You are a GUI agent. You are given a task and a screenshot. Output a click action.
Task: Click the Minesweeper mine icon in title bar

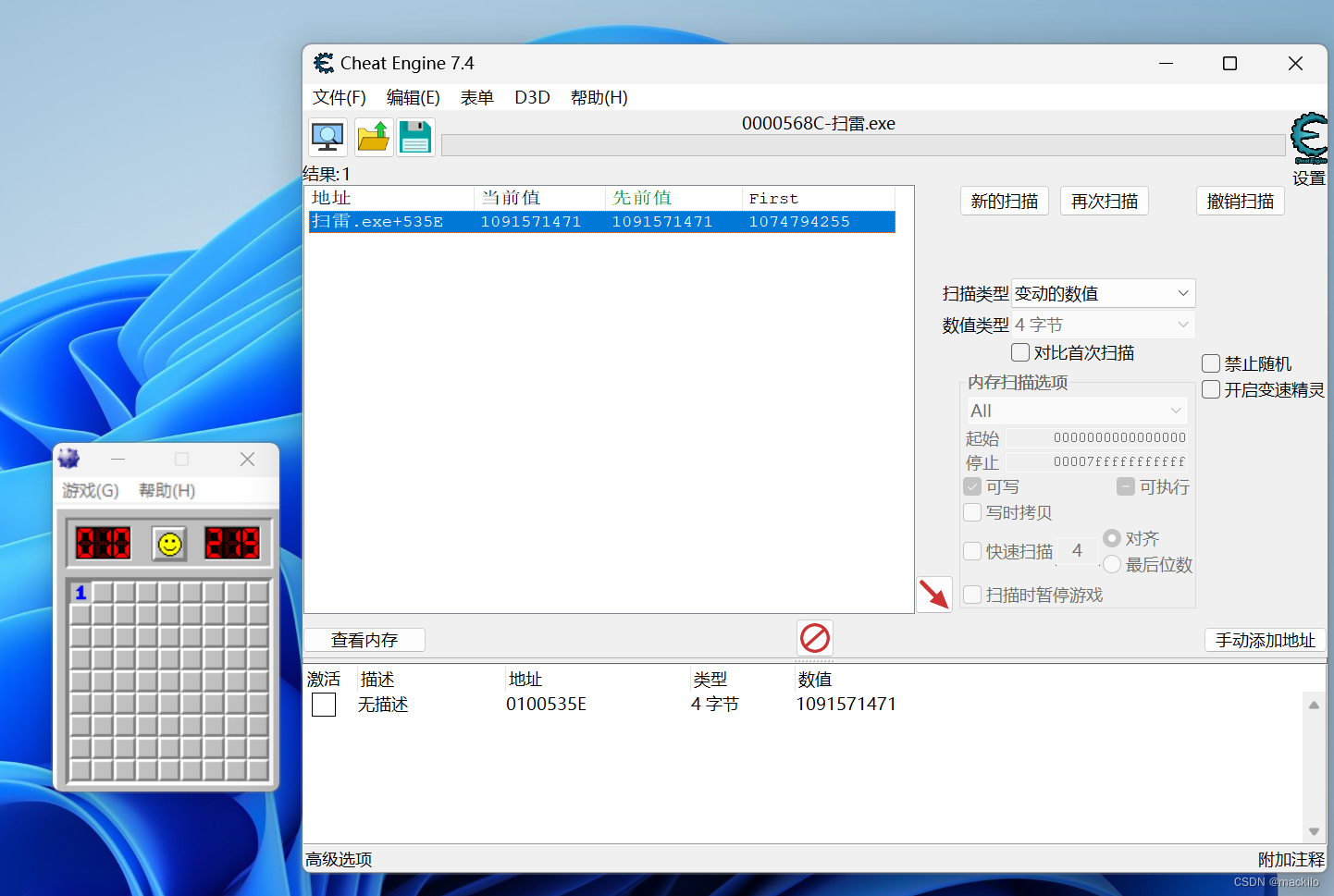pyautogui.click(x=68, y=459)
